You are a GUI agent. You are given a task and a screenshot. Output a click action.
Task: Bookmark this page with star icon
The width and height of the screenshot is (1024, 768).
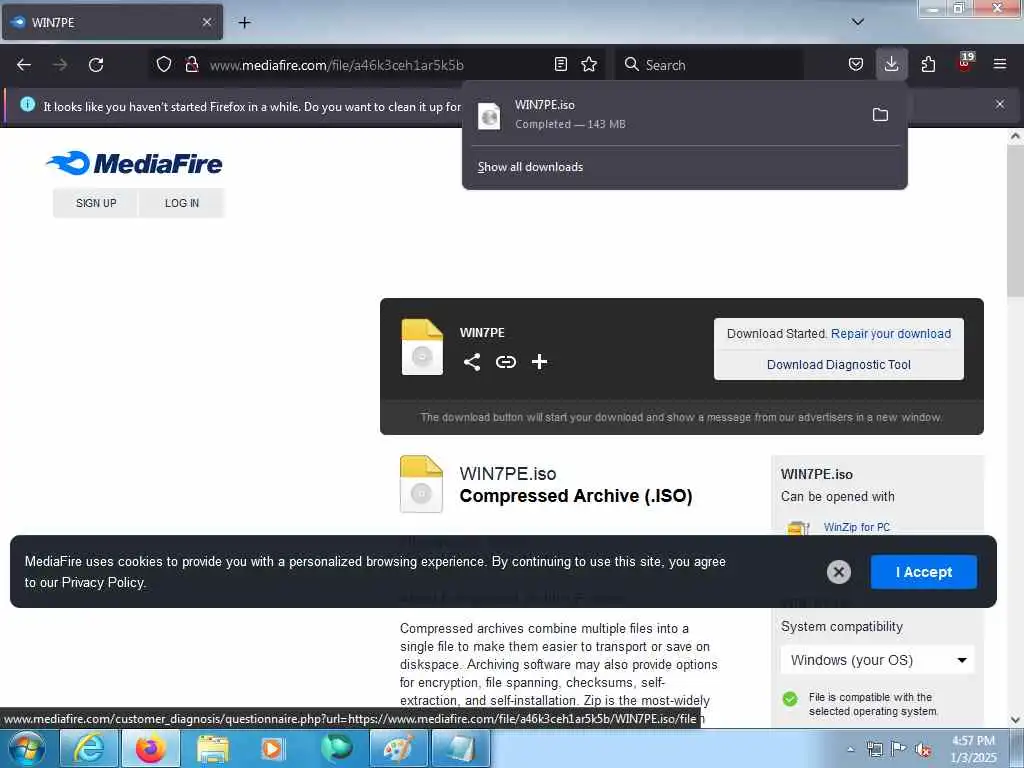point(589,64)
